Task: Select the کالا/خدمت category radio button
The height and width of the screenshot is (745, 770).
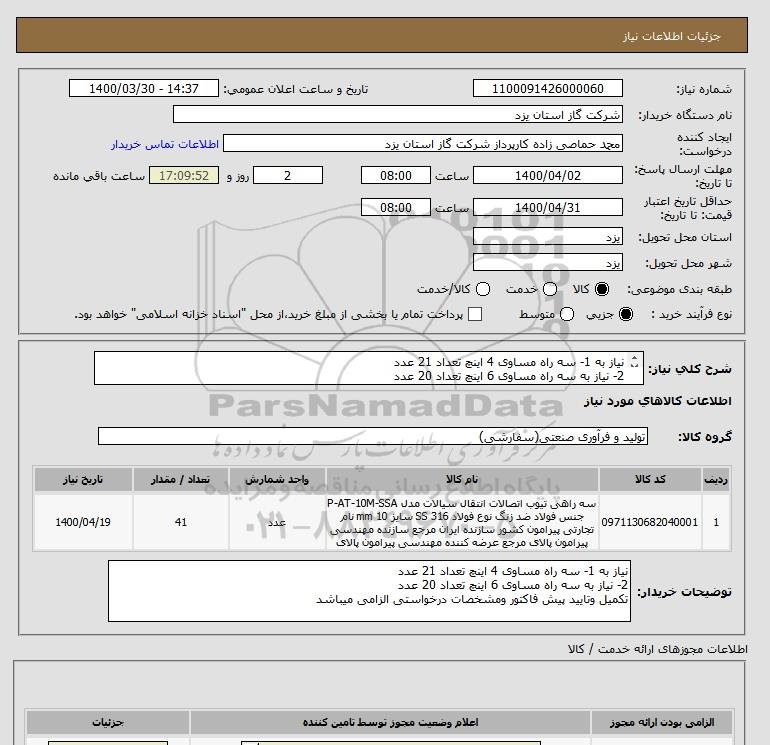Action: click(x=483, y=289)
